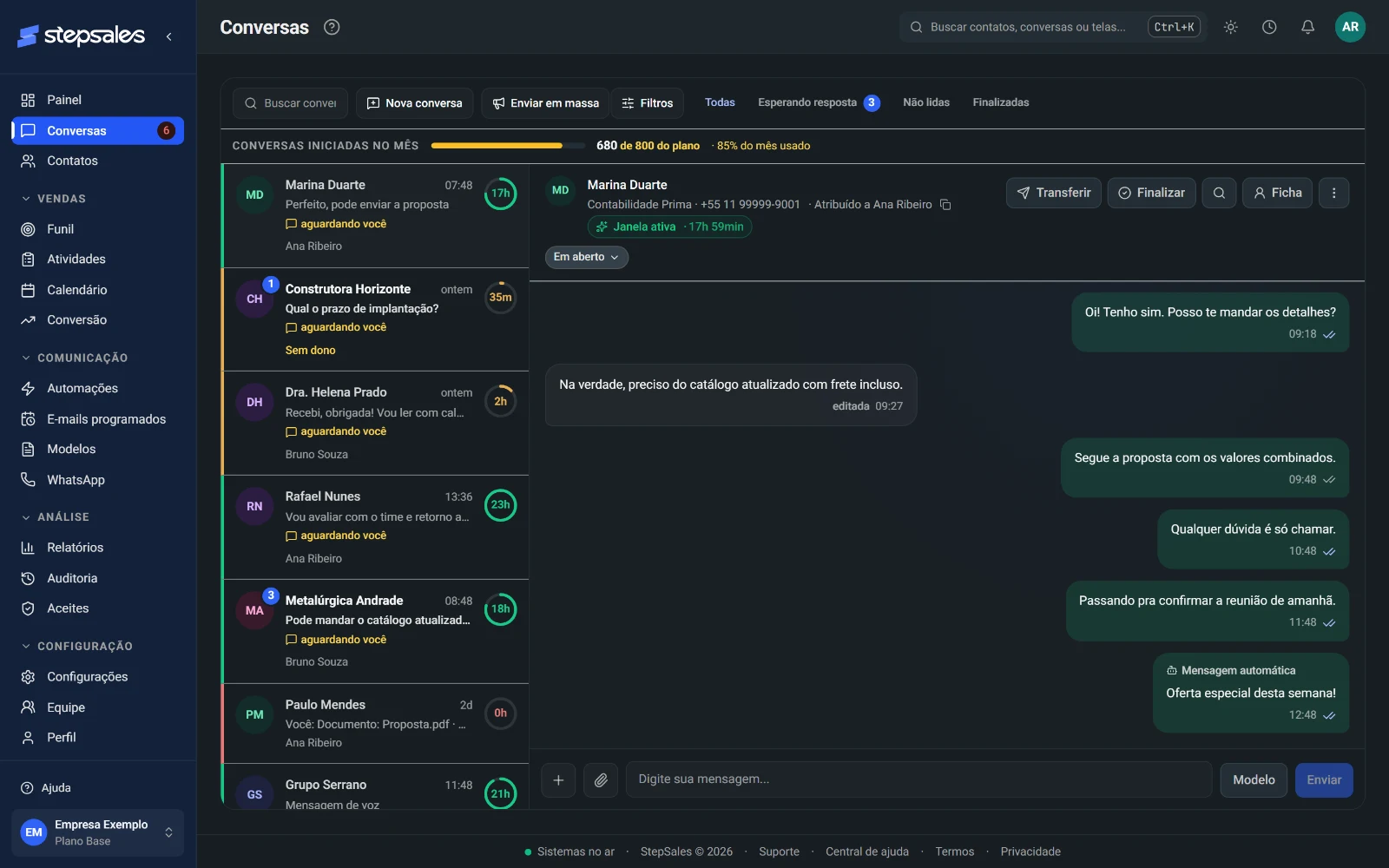
Task: Switch to the Esperando resposta tab
Action: pos(819,102)
